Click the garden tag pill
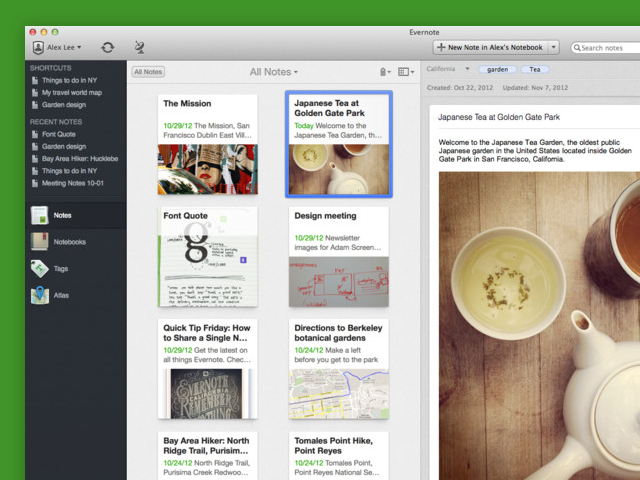 498,69
